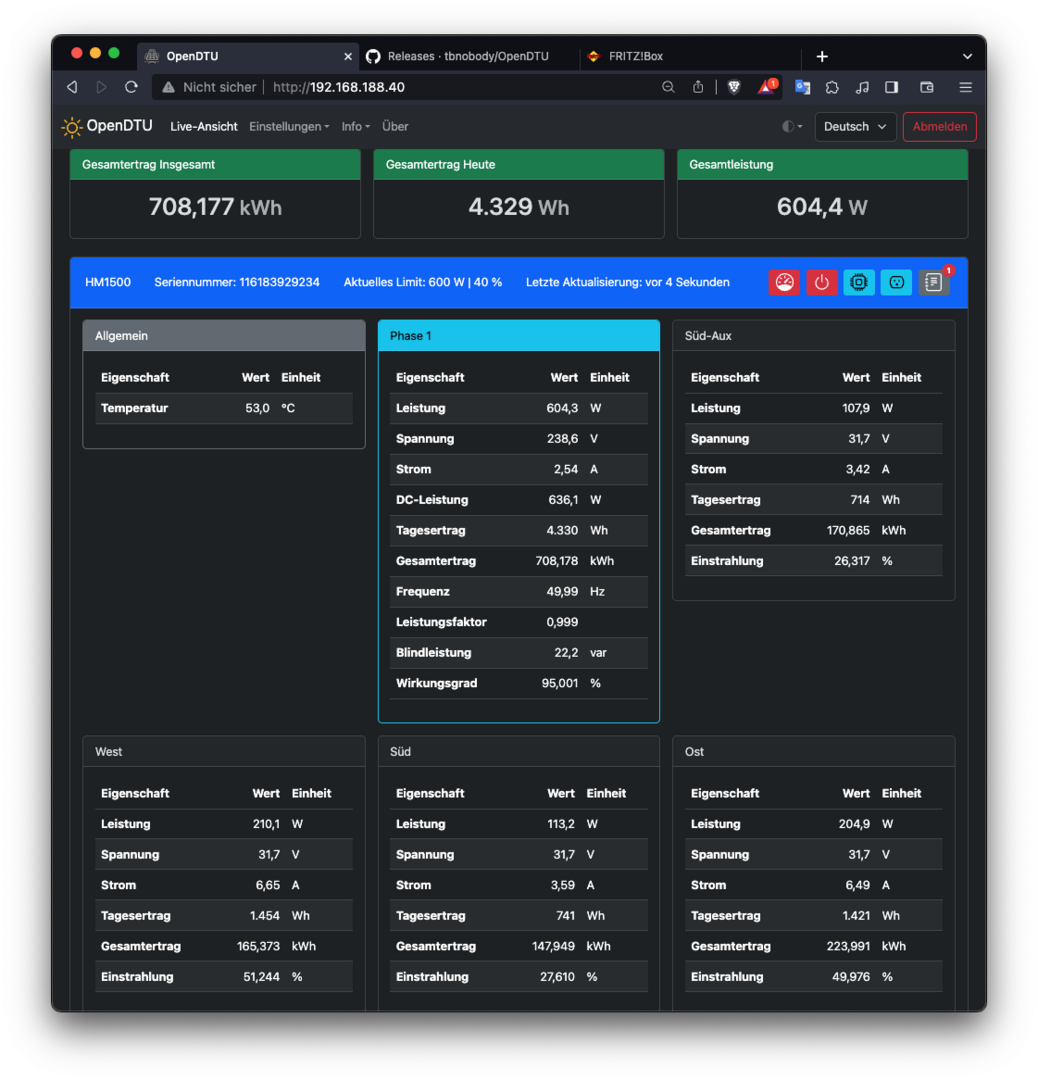Click the red power on/off icon button
This screenshot has width=1038, height=1080.
pos(821,282)
